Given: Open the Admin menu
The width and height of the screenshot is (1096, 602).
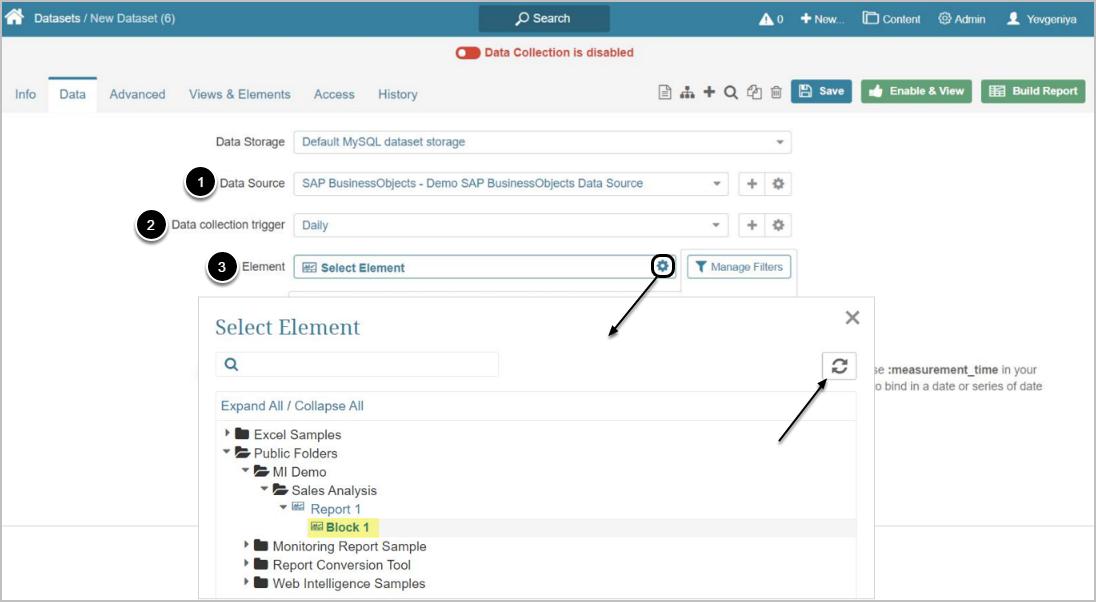Looking at the screenshot, I should coord(962,19).
